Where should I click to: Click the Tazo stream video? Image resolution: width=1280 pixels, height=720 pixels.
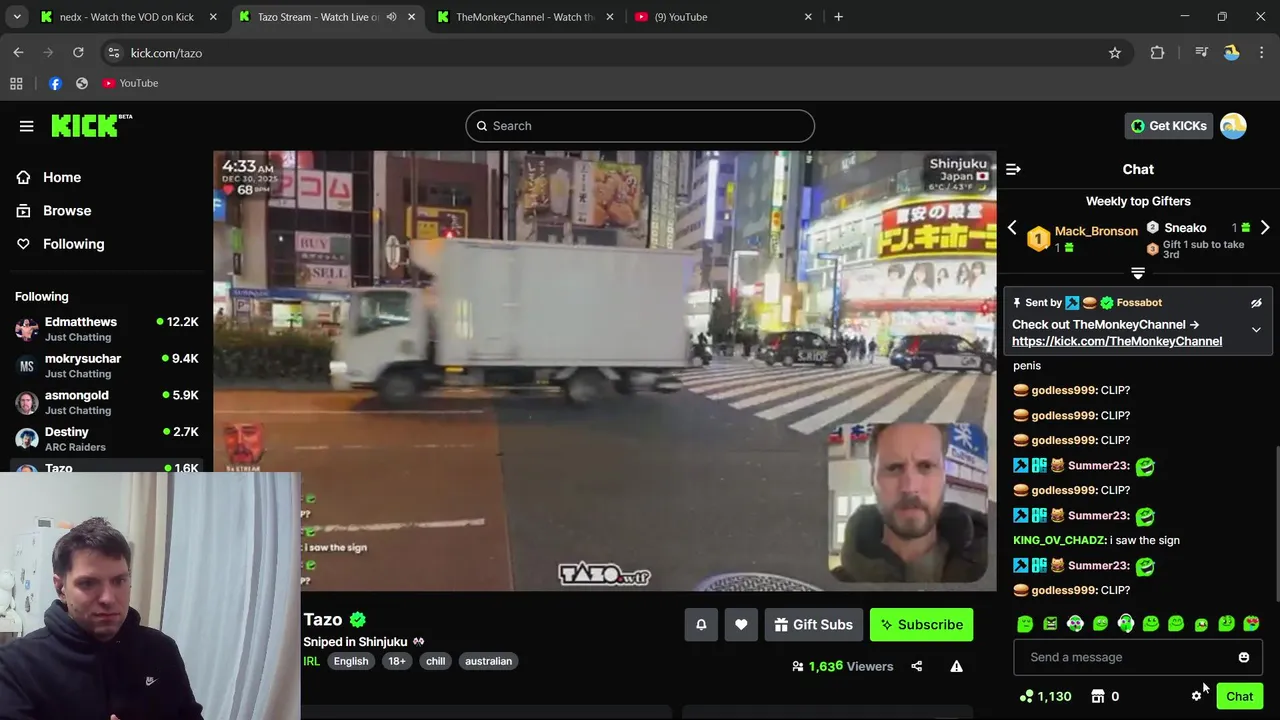click(x=604, y=371)
